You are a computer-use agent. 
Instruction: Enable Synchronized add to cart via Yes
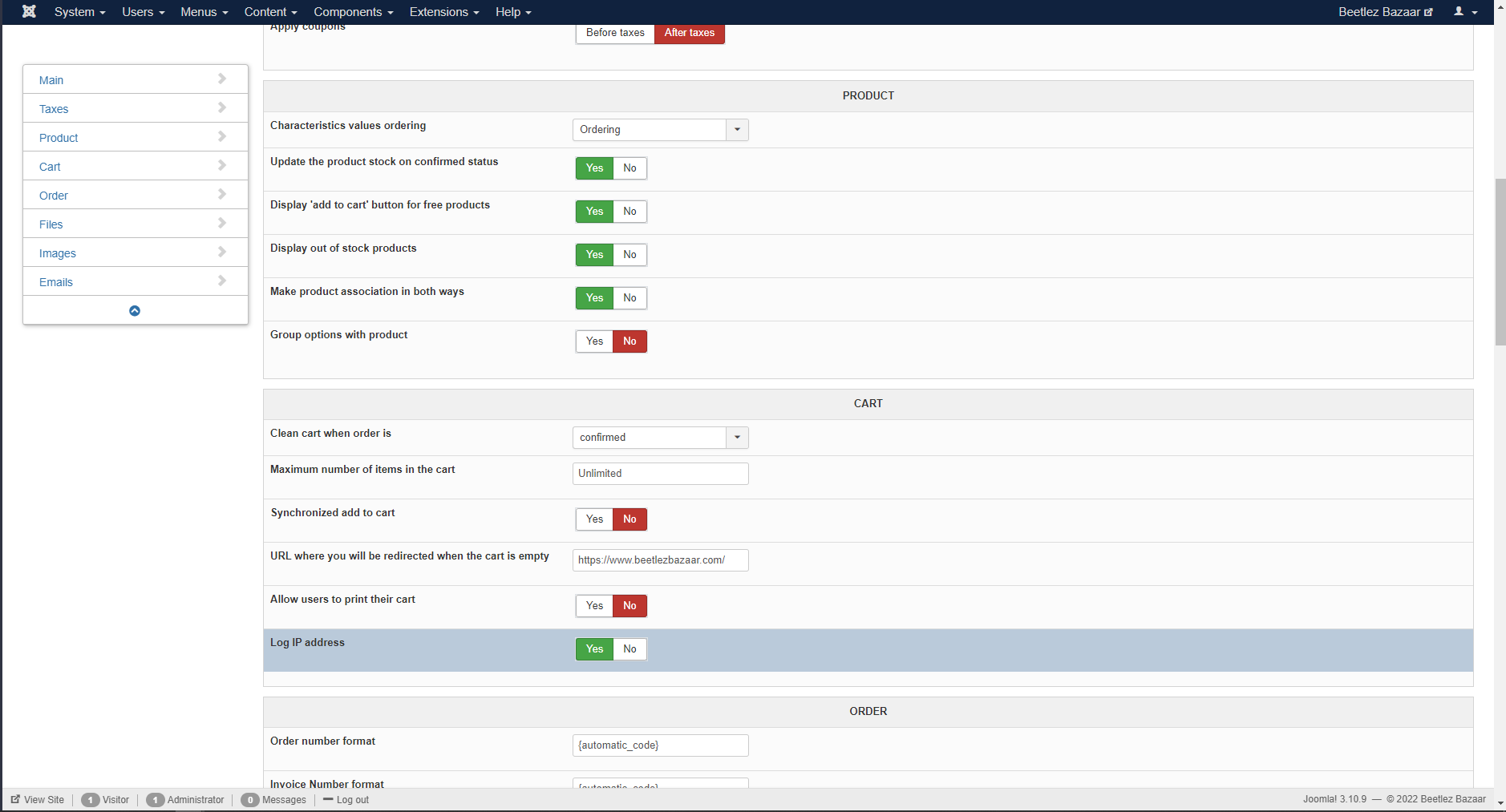(594, 519)
